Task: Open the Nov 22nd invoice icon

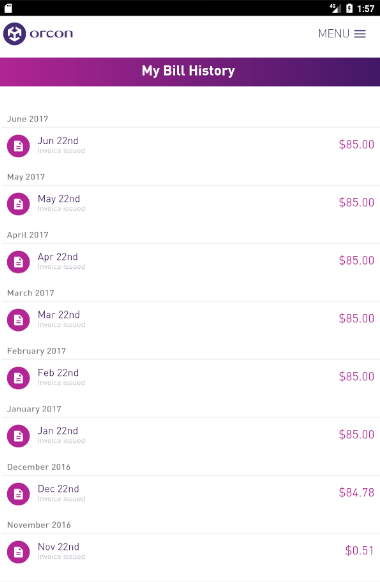Action: [18, 552]
